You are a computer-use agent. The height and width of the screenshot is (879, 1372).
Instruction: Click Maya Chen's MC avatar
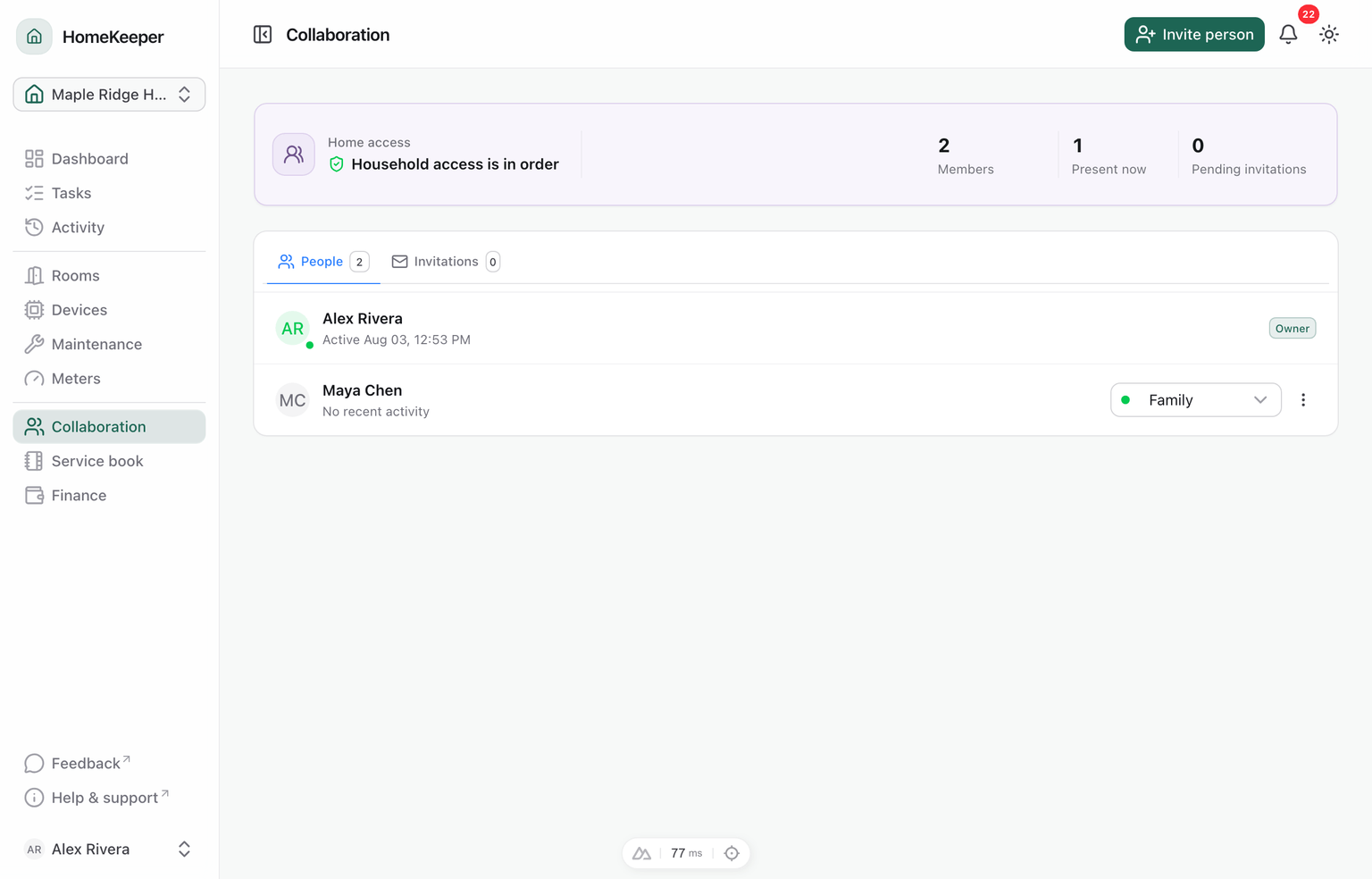pyautogui.click(x=293, y=400)
